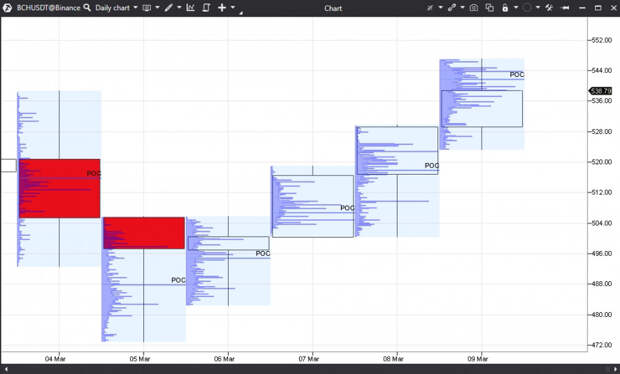620x374 pixels.
Task: Toggle the chart lock padlock
Action: [x=505, y=8]
